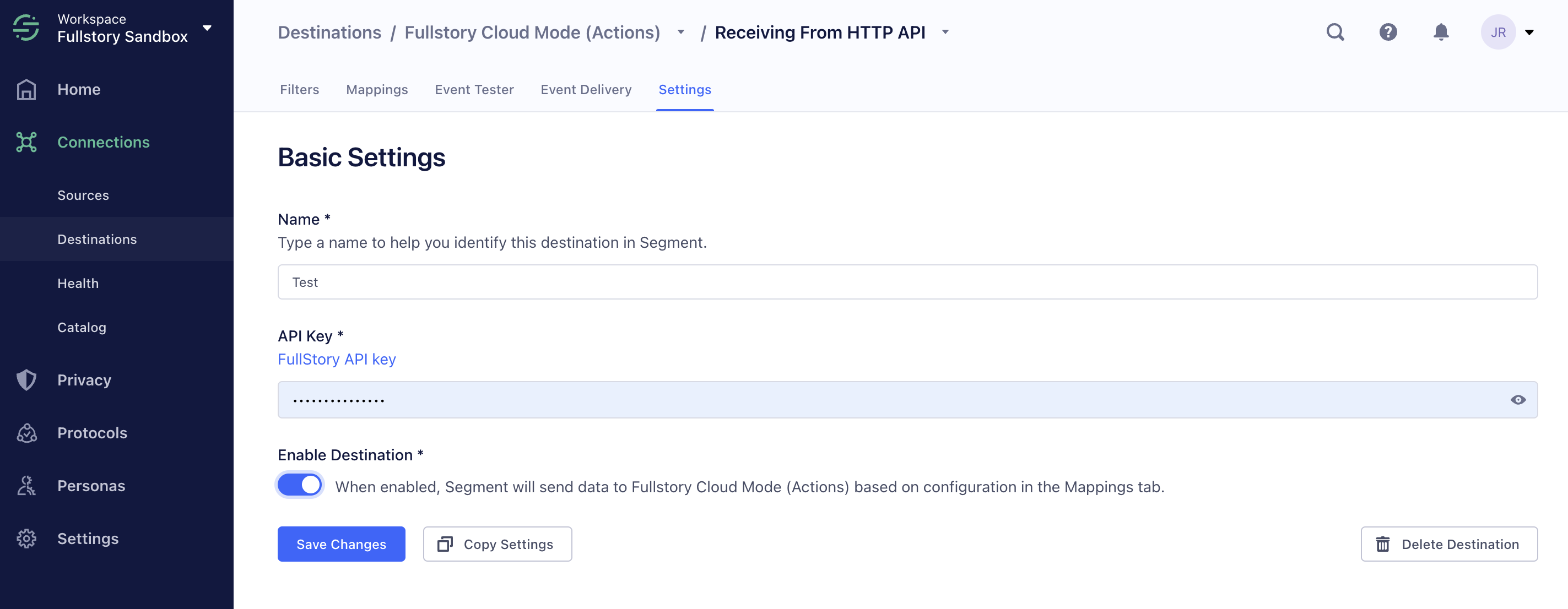
Task: Open Personas in sidebar
Action: 91,486
